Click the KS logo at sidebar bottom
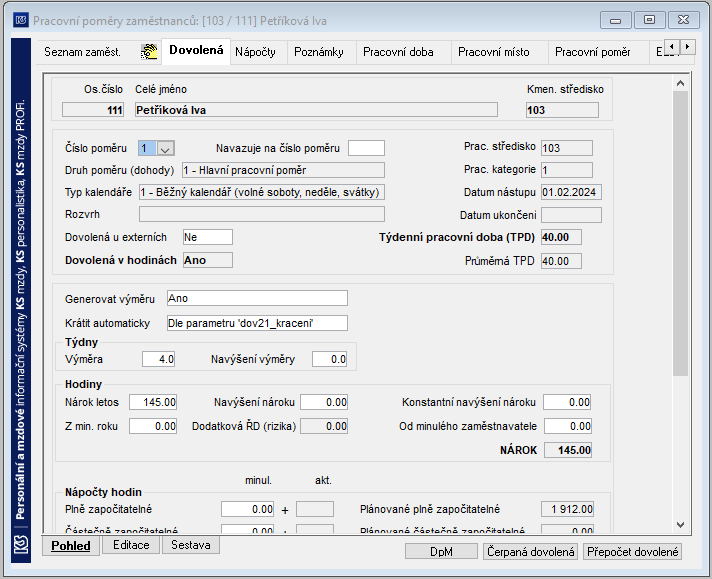 (x=21, y=544)
